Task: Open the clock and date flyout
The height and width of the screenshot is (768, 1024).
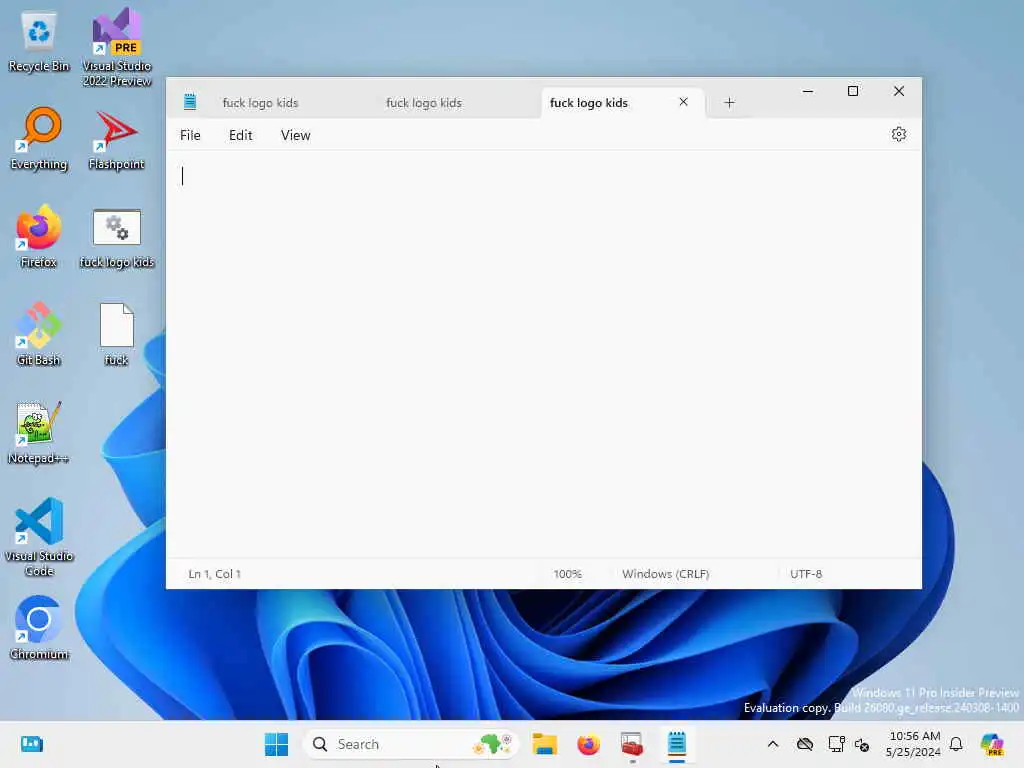Action: [913, 744]
